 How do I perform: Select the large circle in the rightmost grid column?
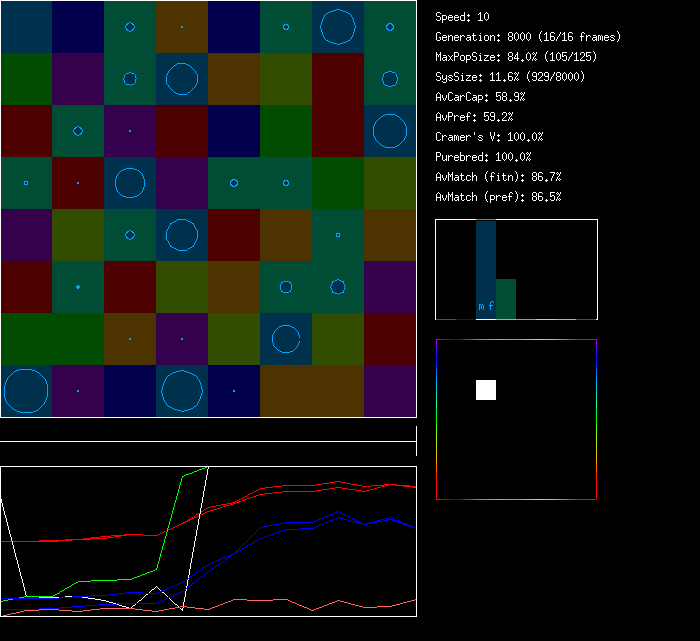(390, 131)
